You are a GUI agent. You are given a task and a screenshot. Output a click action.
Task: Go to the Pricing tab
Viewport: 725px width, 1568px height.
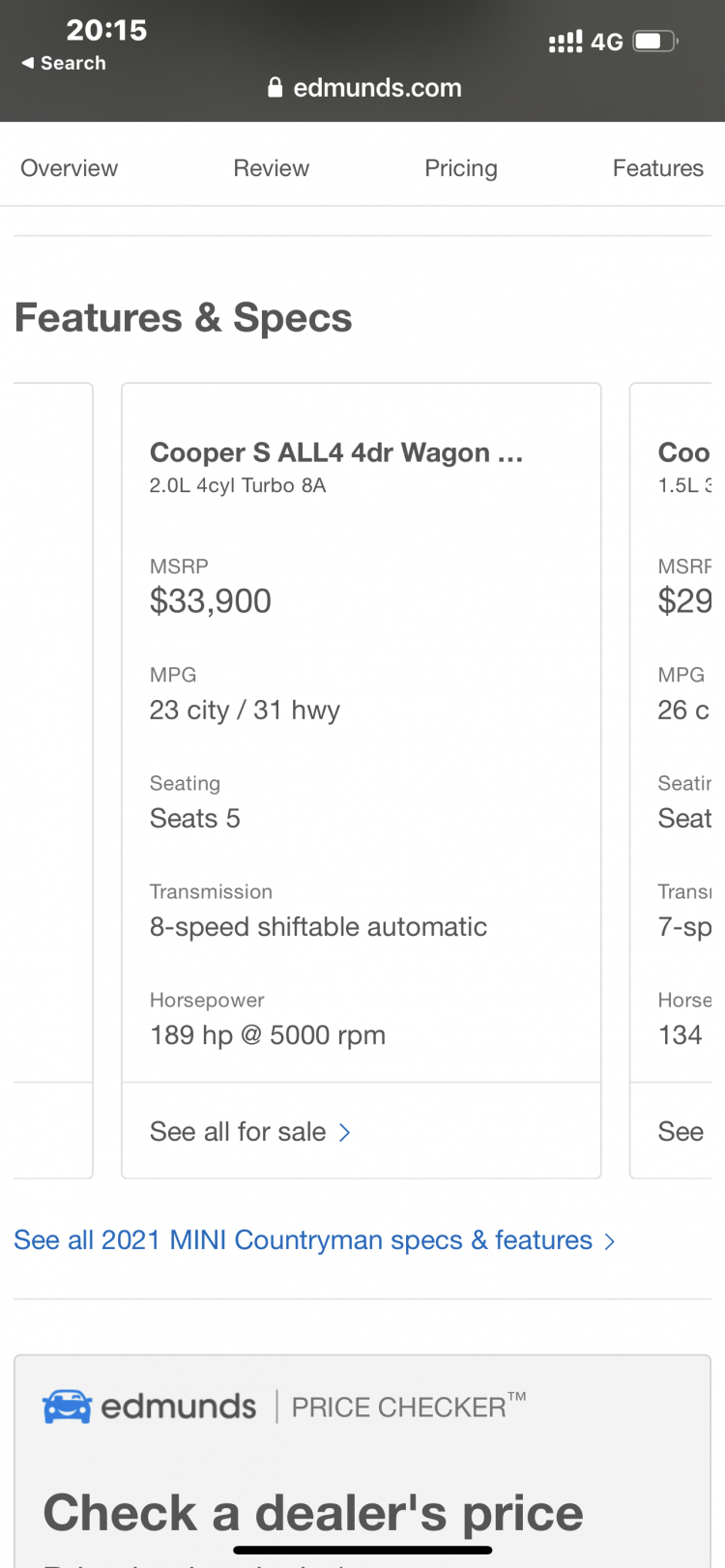coord(461,168)
